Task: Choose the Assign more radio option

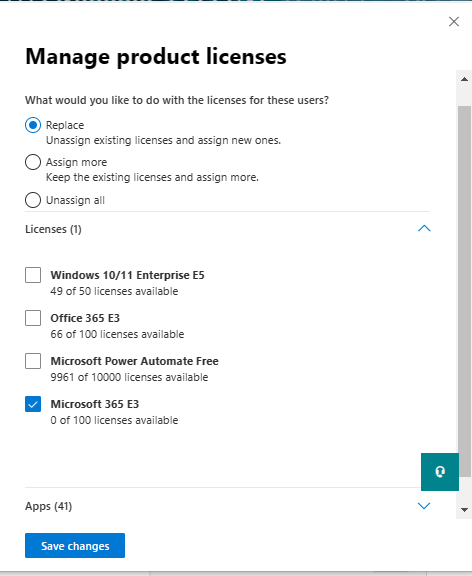Action: coord(33,162)
